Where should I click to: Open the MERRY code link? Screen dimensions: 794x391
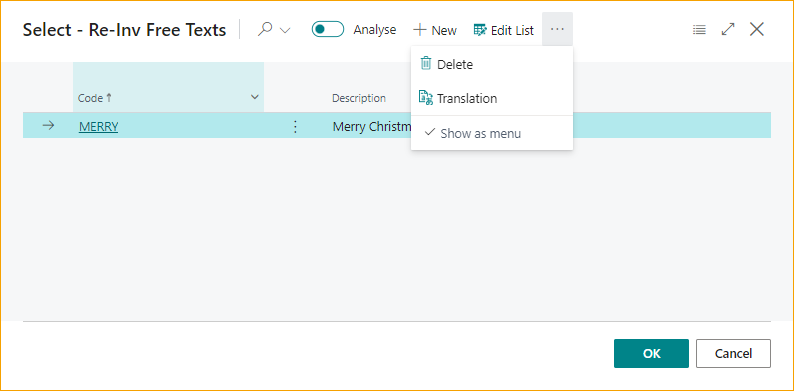click(99, 127)
